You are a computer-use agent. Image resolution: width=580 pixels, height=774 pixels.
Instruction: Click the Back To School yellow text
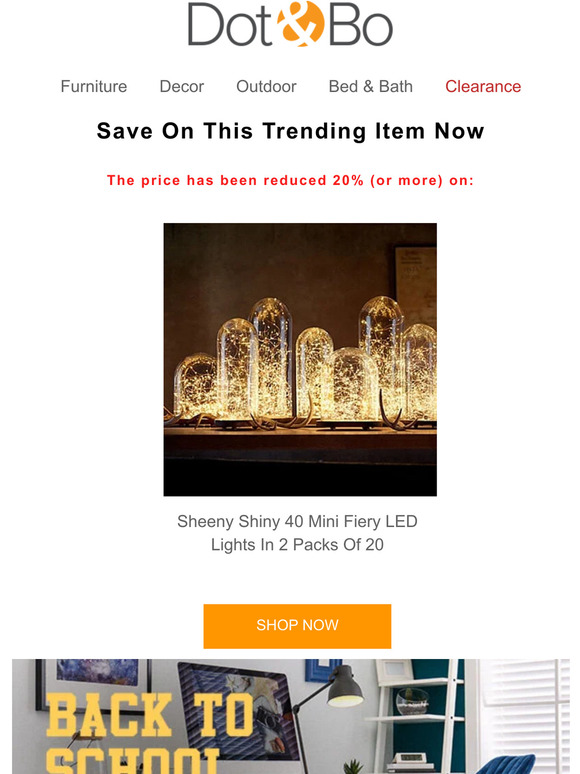click(x=148, y=733)
